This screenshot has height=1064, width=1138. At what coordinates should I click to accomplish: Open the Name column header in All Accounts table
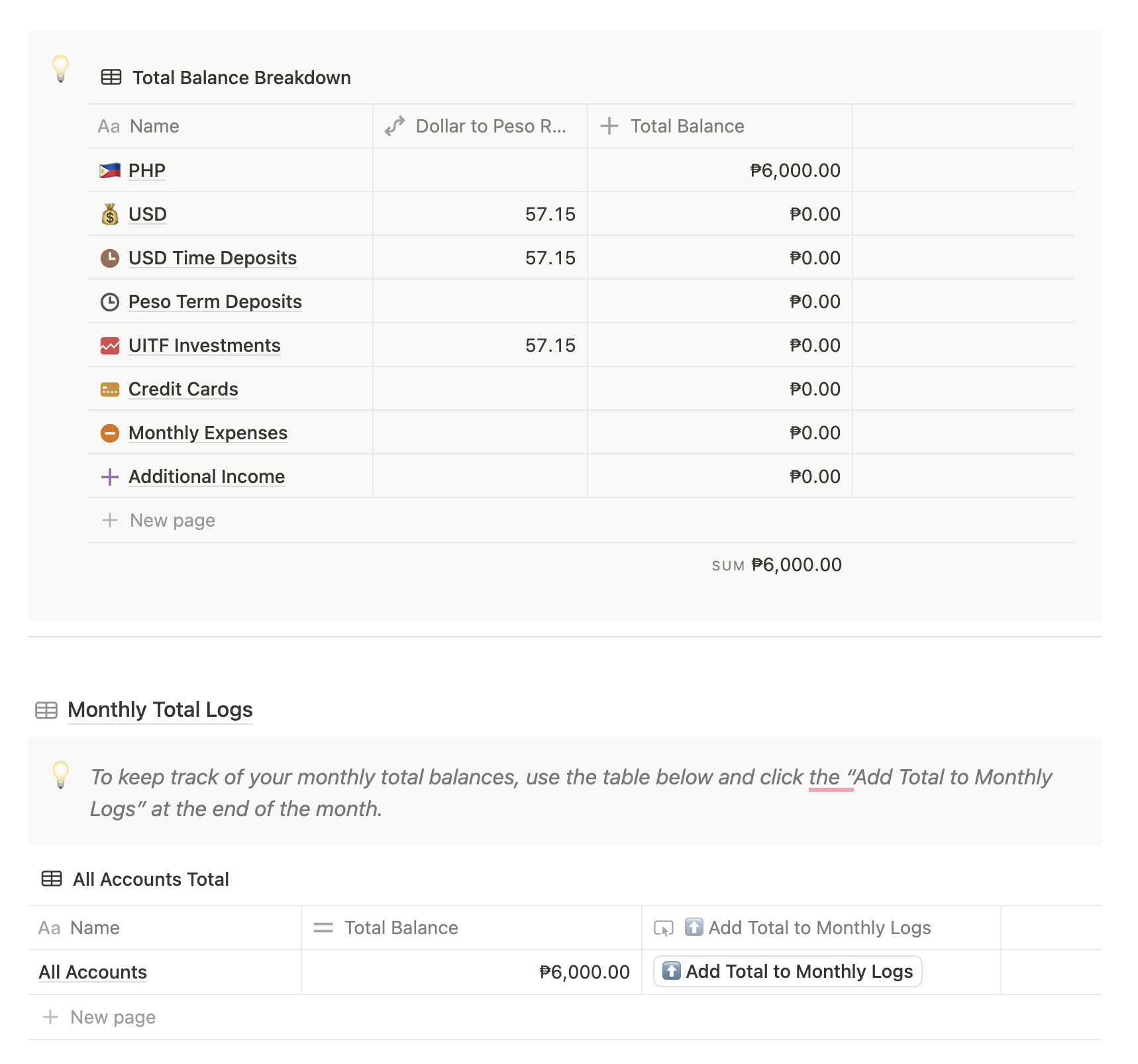(x=164, y=928)
